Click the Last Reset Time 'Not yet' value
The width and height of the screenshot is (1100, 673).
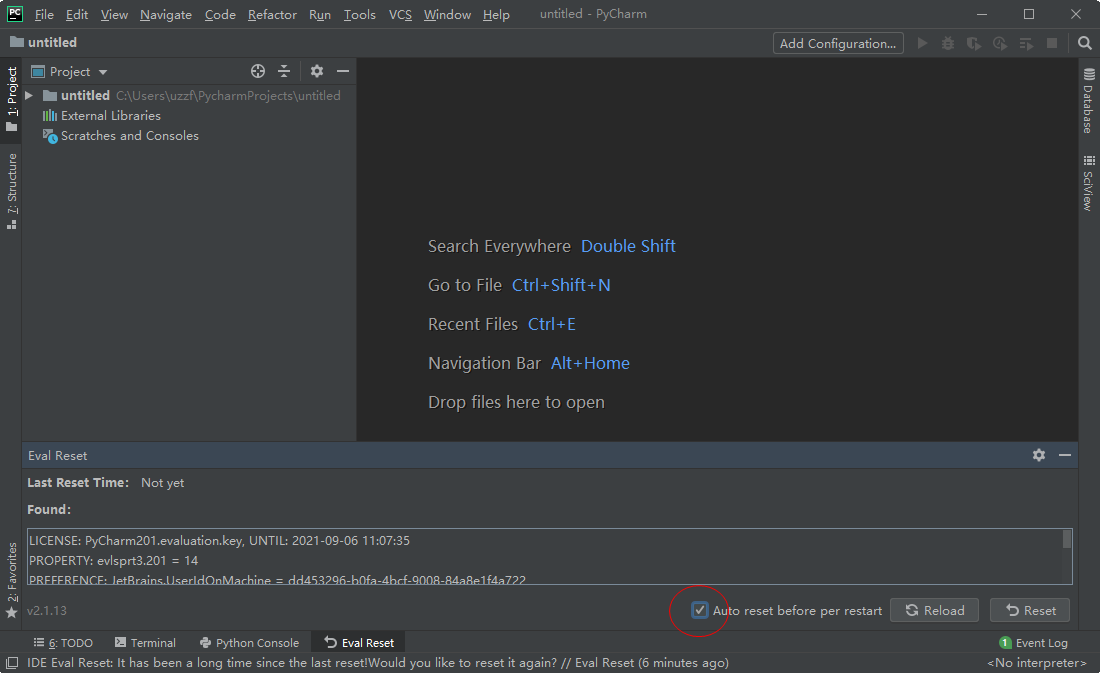pyautogui.click(x=163, y=483)
